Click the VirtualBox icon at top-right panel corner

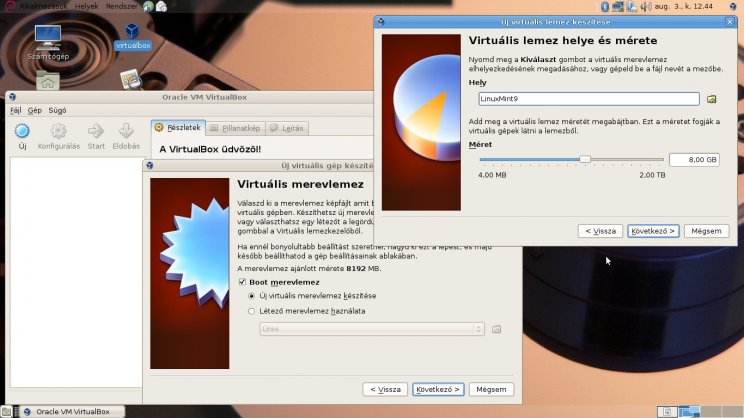click(733, 6)
